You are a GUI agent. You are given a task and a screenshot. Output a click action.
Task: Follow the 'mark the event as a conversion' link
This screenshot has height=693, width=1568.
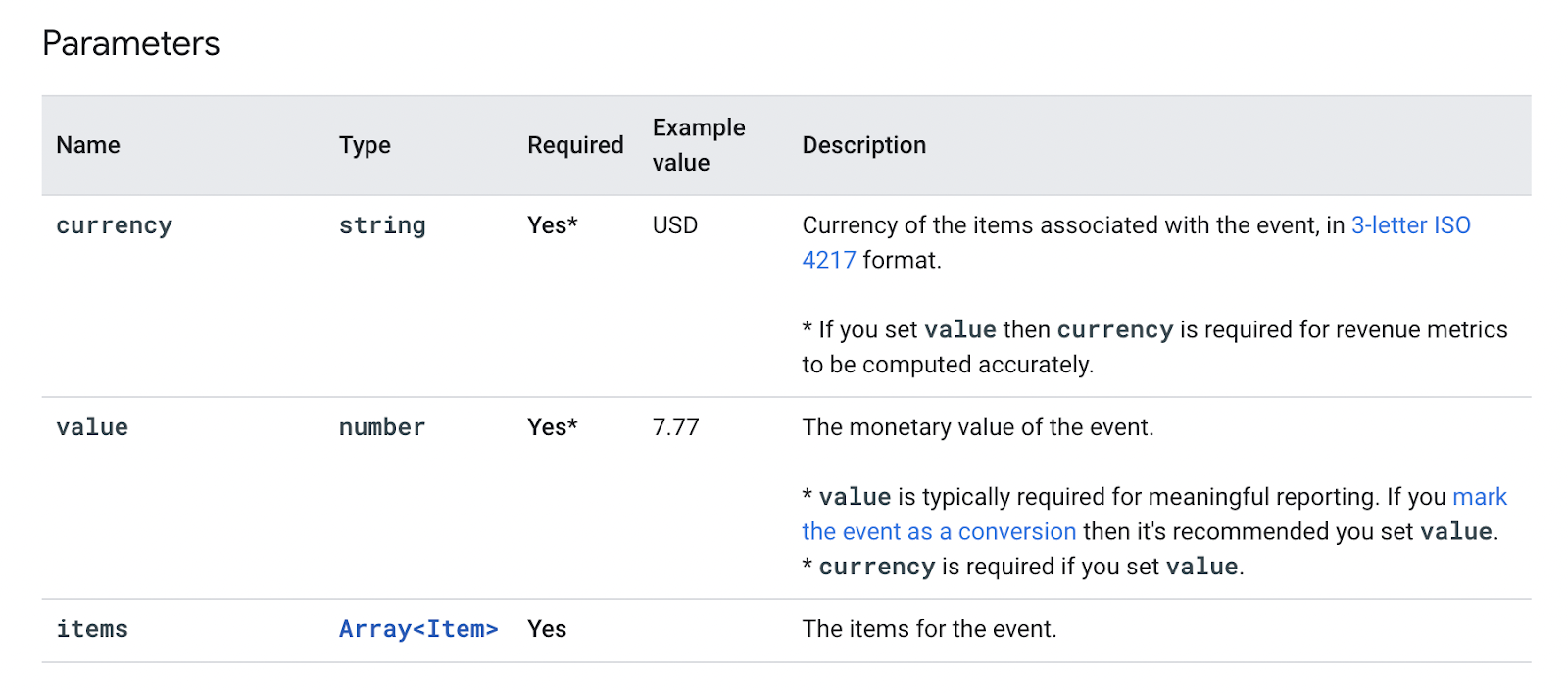(x=938, y=532)
